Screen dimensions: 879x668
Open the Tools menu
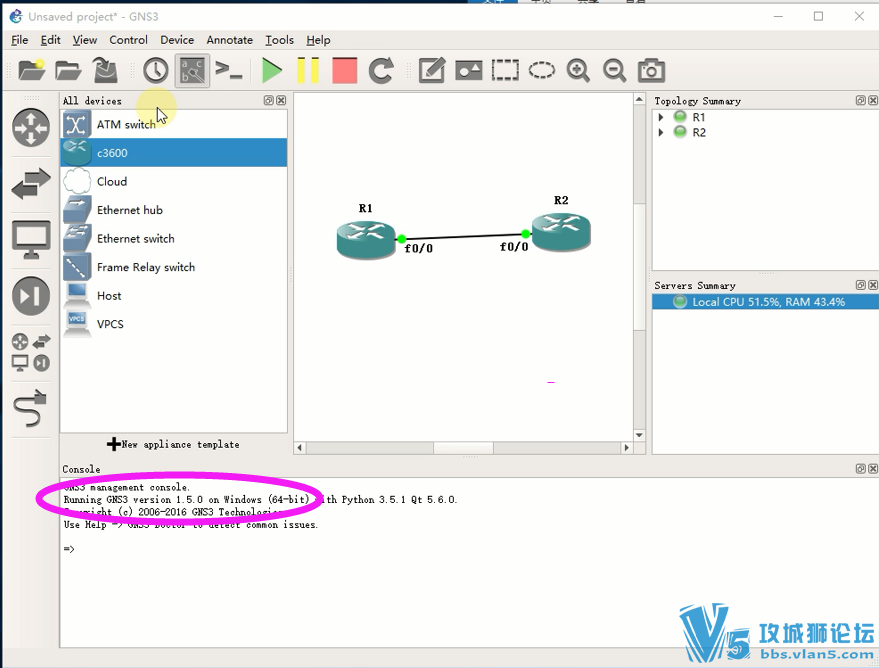[x=279, y=40]
